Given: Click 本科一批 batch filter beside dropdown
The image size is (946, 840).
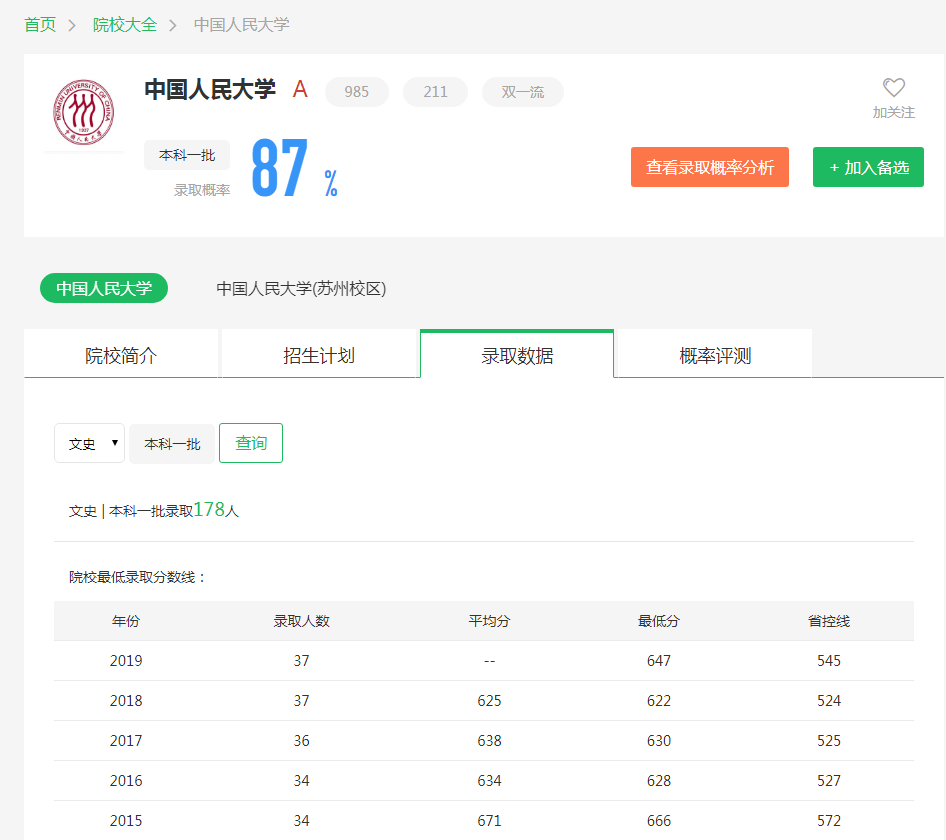Looking at the screenshot, I should pos(172,443).
